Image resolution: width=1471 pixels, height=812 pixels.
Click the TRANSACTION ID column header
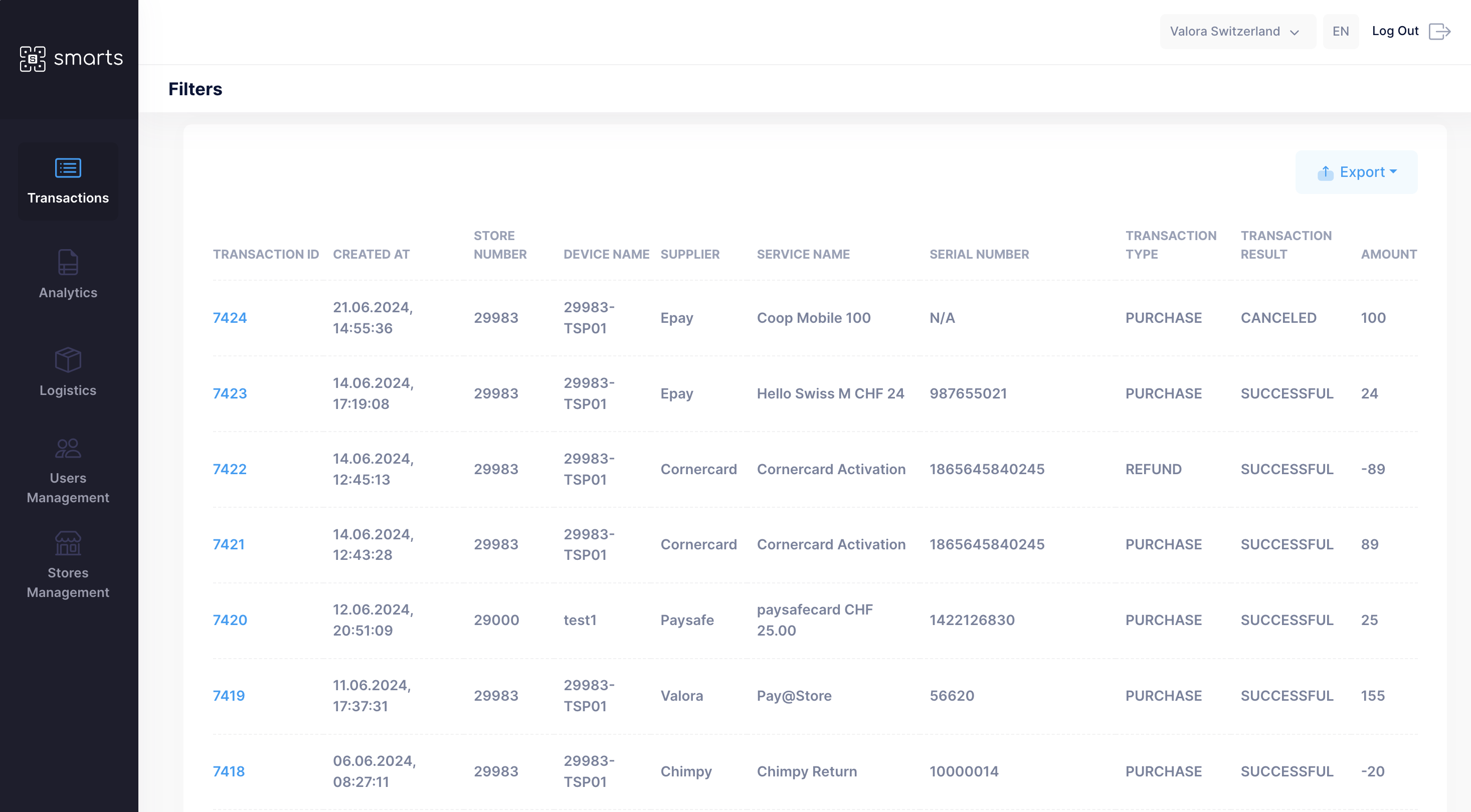266,254
